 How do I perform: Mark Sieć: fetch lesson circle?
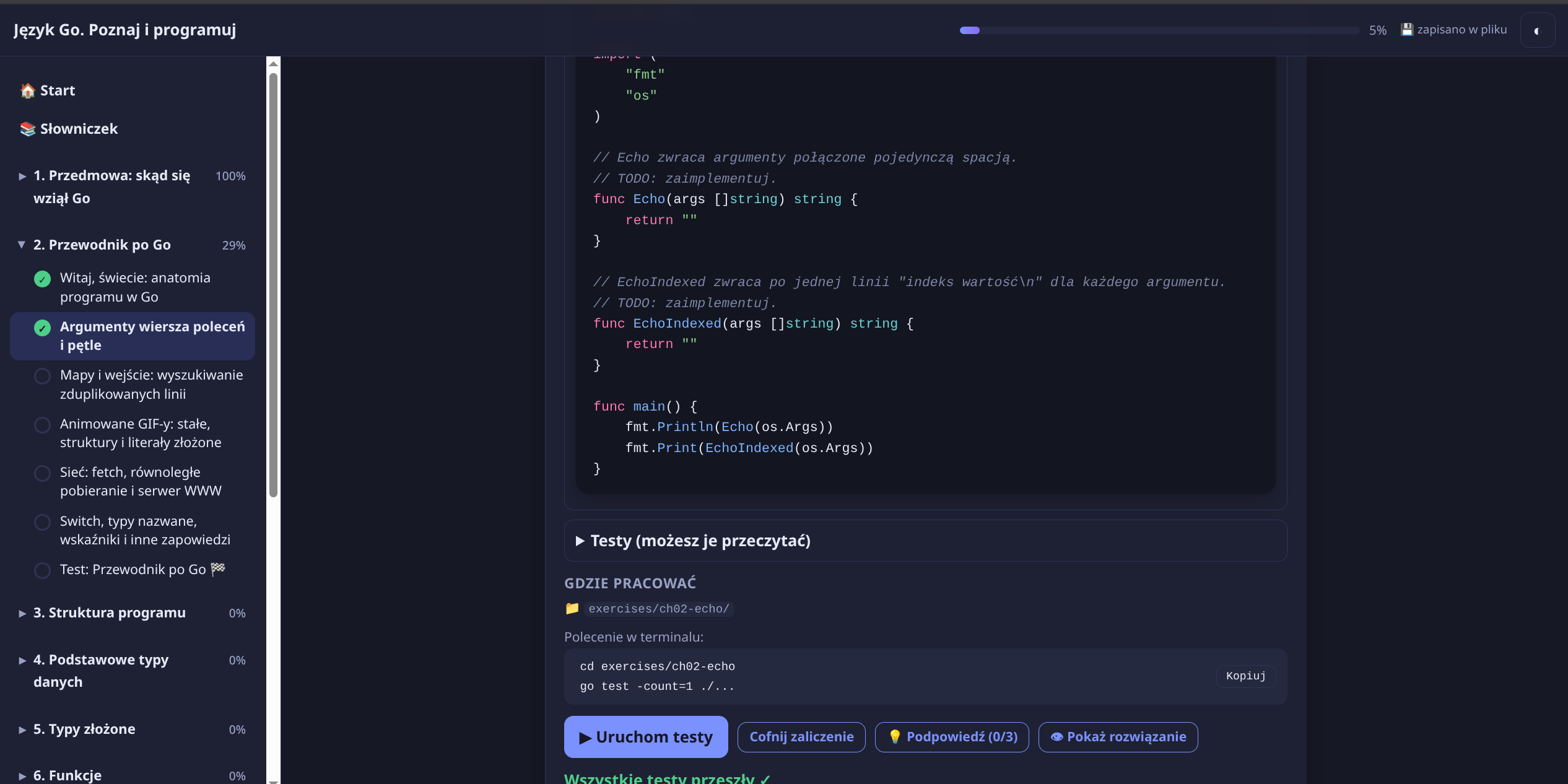[42, 473]
